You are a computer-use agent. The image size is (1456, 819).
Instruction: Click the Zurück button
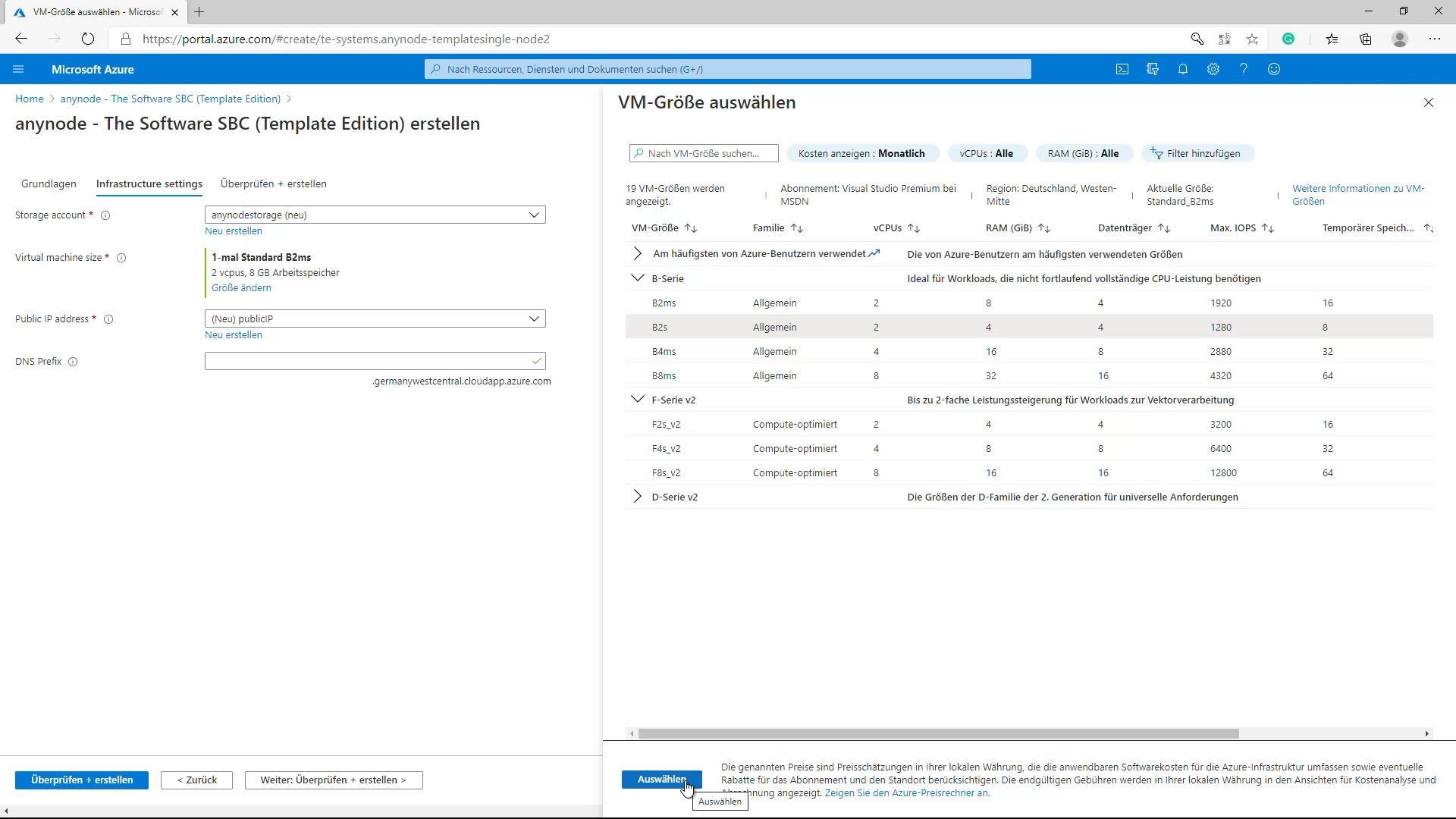(x=197, y=780)
